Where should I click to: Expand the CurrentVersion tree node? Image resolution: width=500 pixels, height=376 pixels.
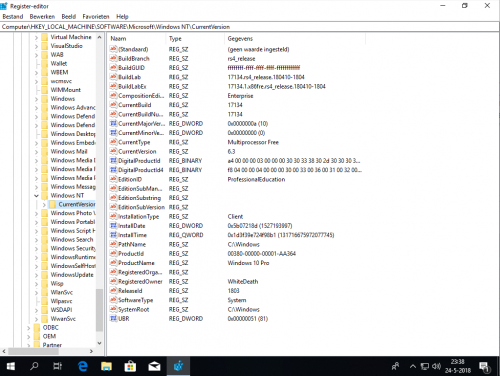44,205
